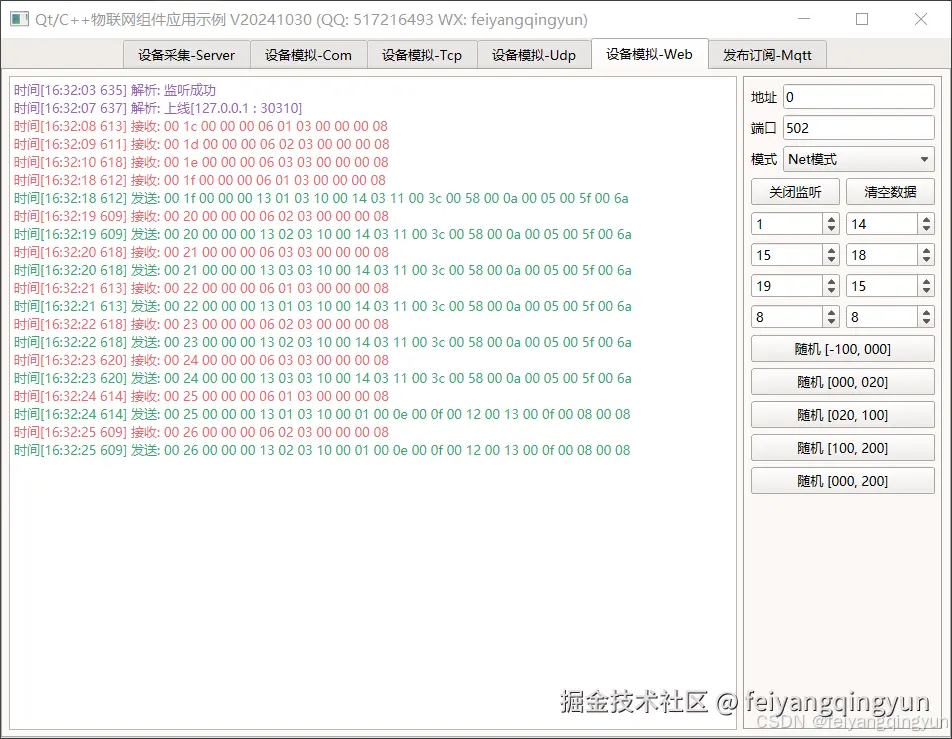Click the 地址 input field
This screenshot has height=739, width=952.
tap(858, 96)
